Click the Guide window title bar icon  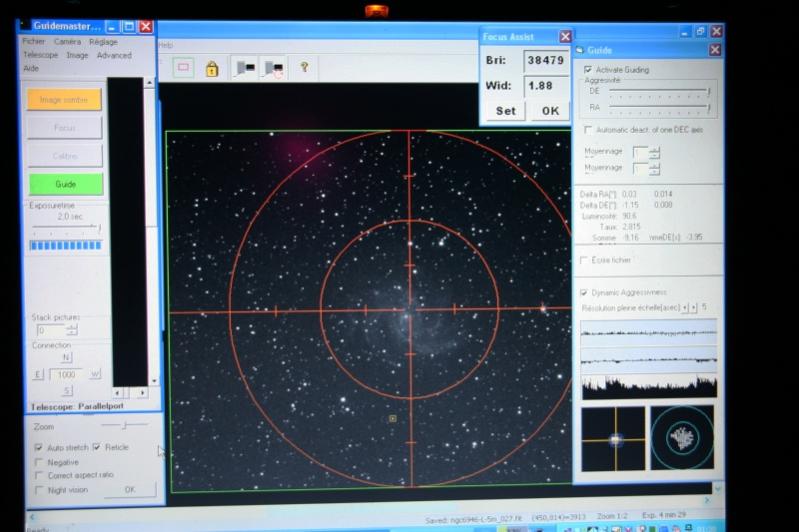pos(580,50)
